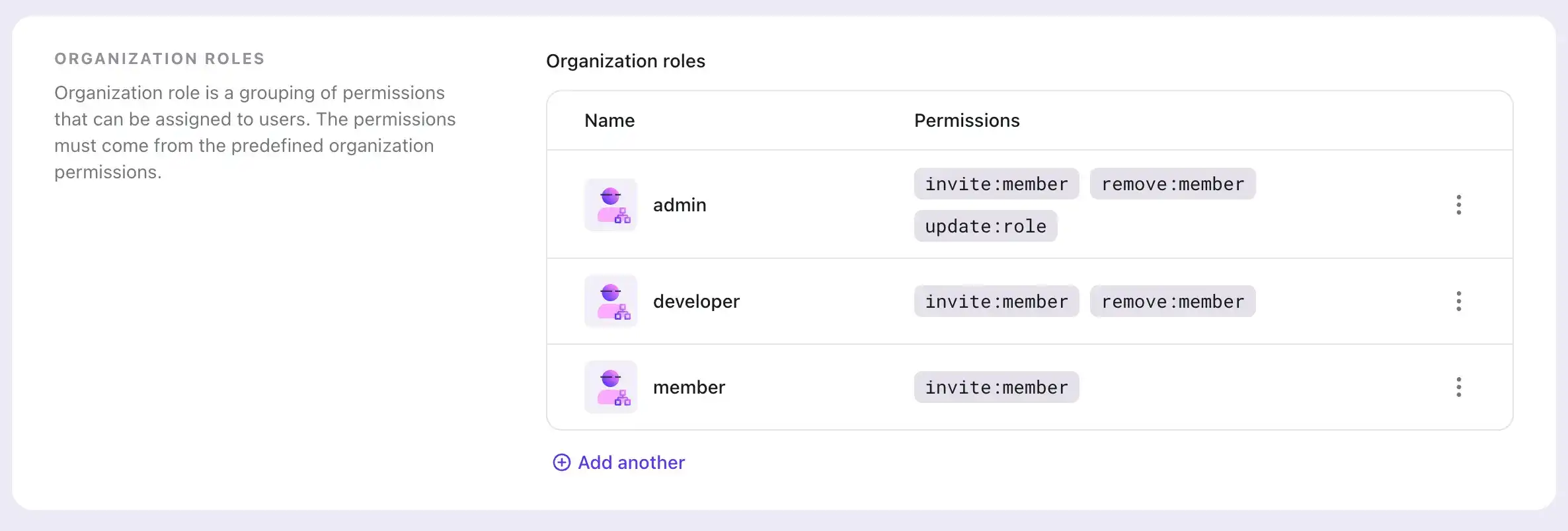The width and height of the screenshot is (1568, 531).
Task: Click developer's invite:member permission tag
Action: (x=996, y=301)
